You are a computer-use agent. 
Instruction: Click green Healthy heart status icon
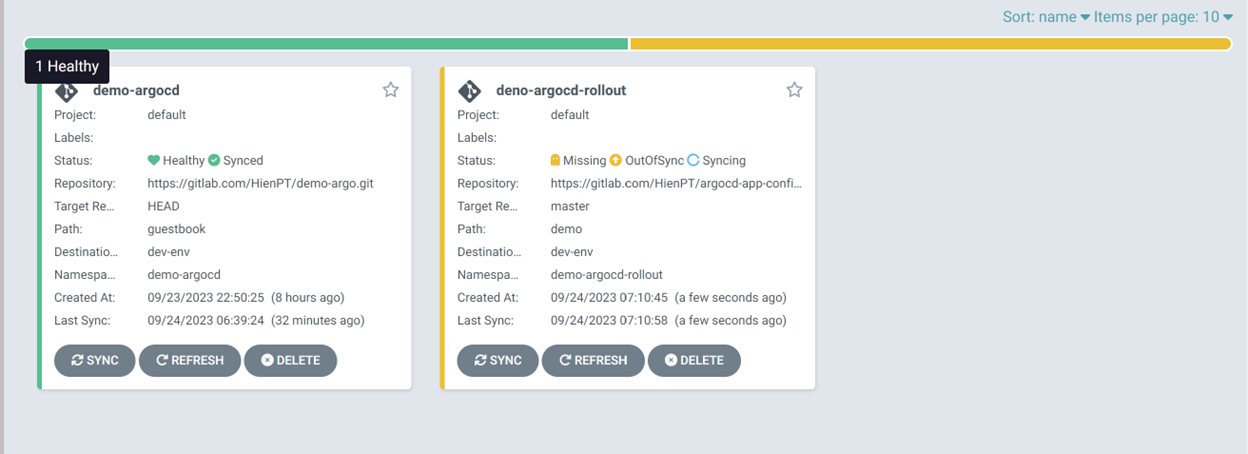point(154,160)
